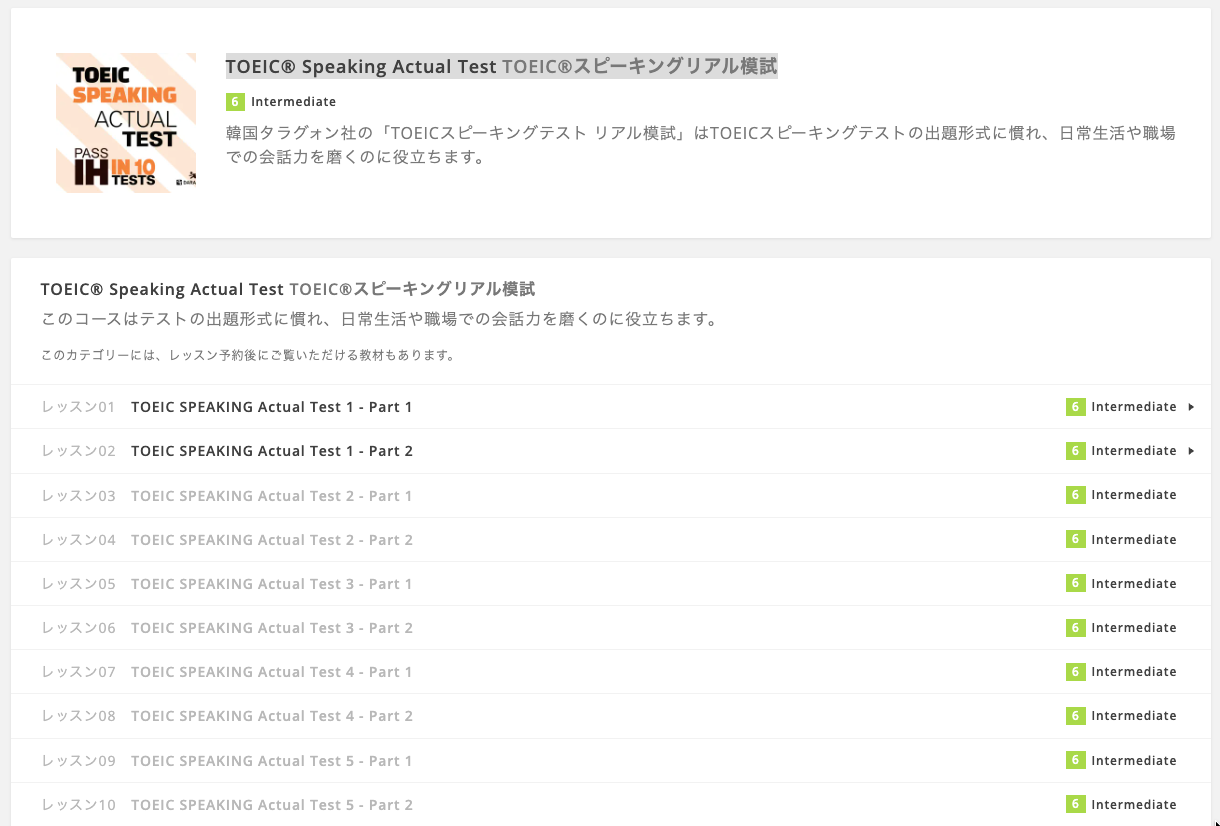
Task: Expand arrow for Actual Test 1 - Part 1
Action: (x=1191, y=407)
